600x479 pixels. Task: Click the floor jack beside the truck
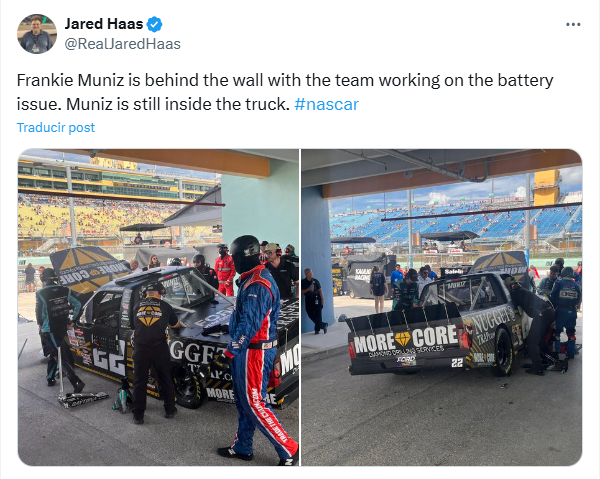(x=82, y=398)
